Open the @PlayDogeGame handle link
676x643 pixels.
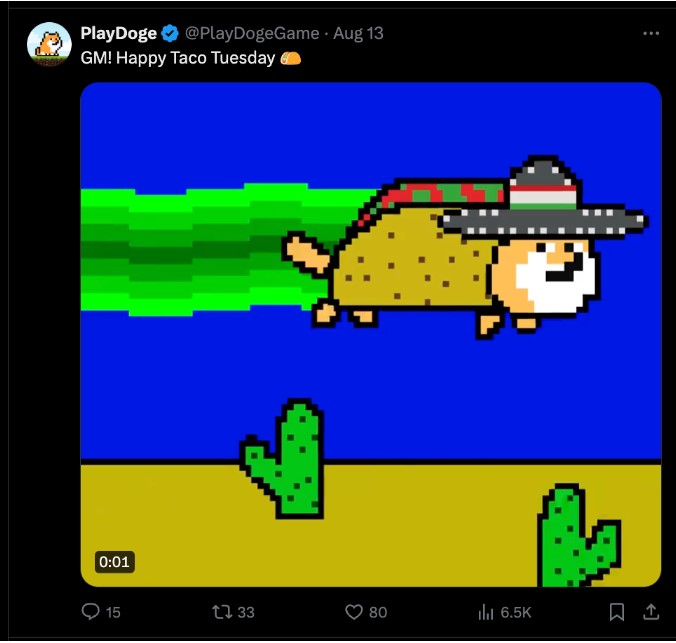click(252, 34)
